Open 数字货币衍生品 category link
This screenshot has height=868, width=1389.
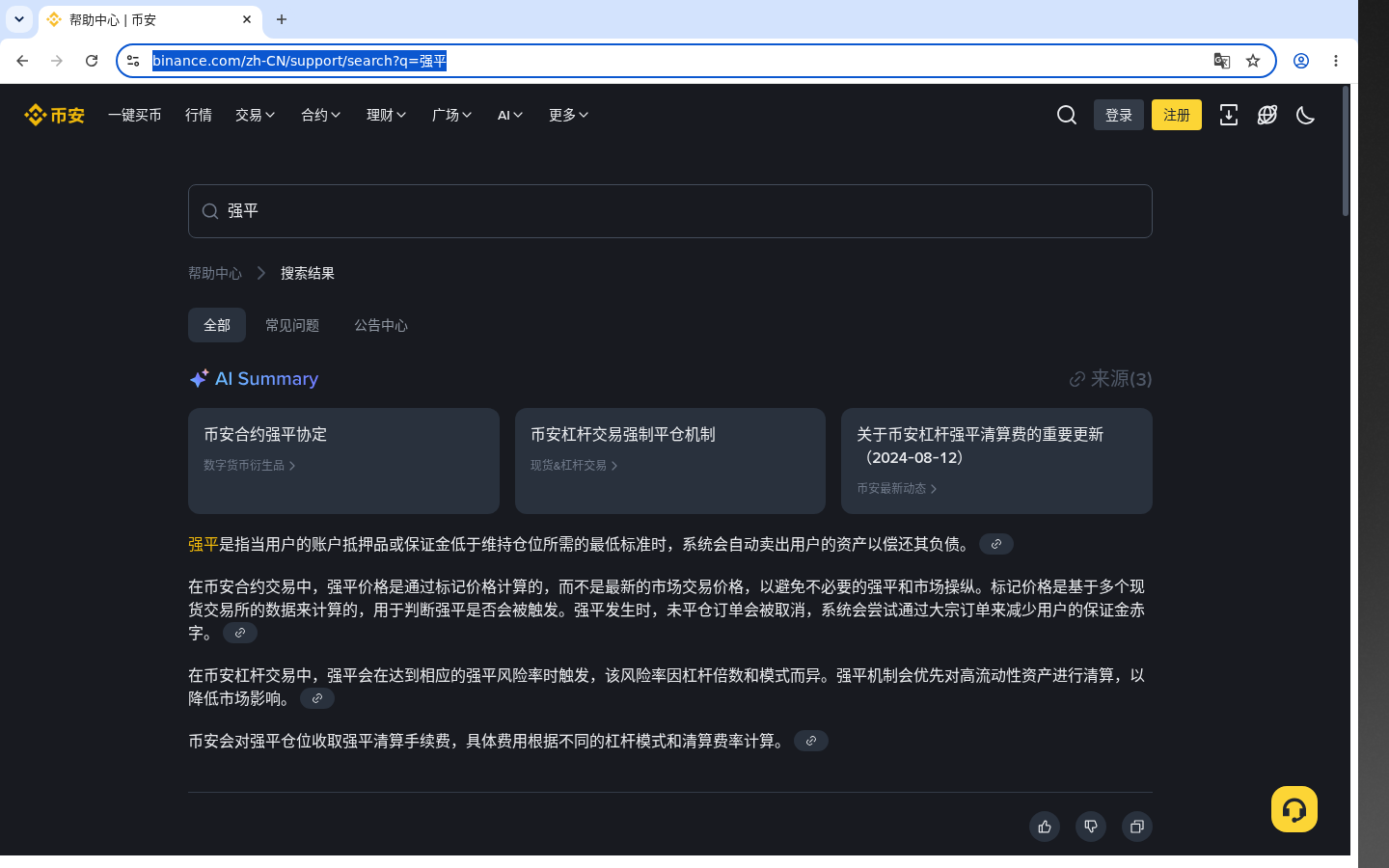(x=249, y=466)
